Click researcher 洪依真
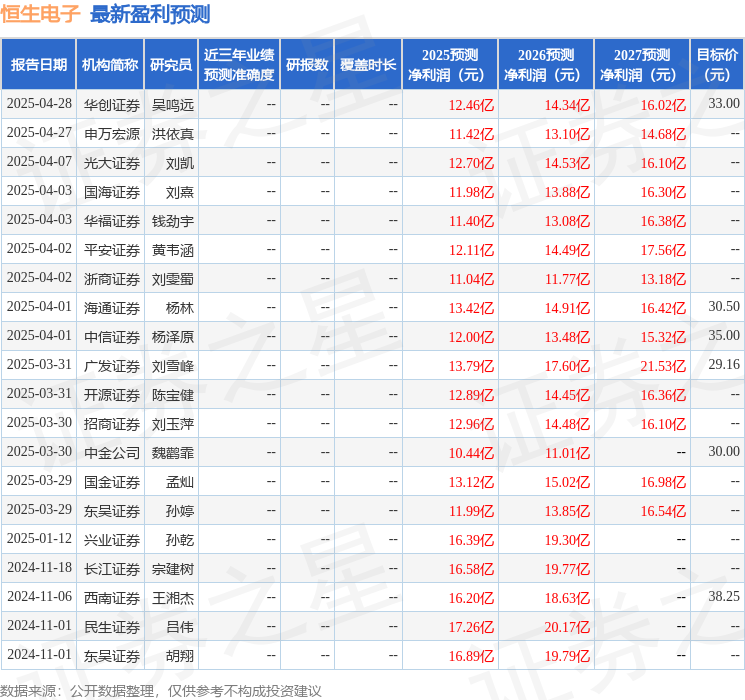 (172, 134)
